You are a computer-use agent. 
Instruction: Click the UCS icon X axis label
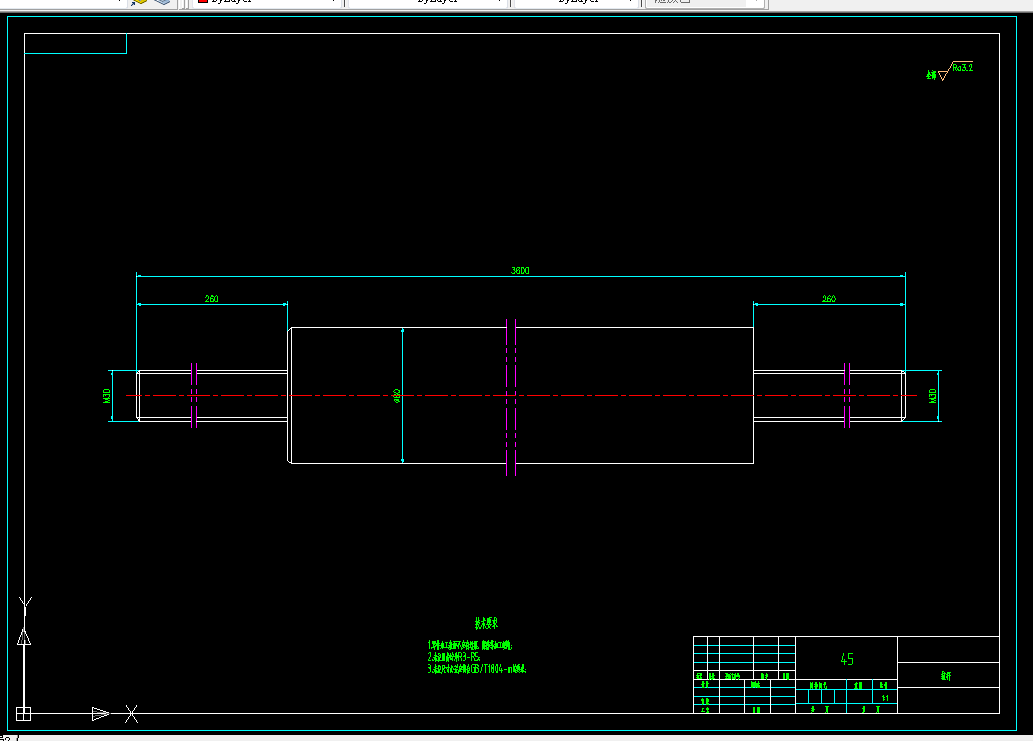click(x=132, y=714)
